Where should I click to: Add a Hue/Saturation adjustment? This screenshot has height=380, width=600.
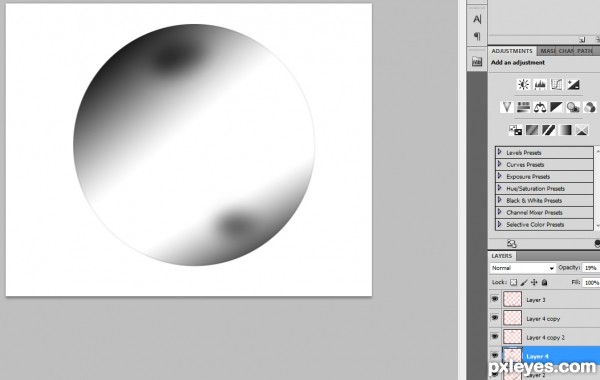[523, 107]
